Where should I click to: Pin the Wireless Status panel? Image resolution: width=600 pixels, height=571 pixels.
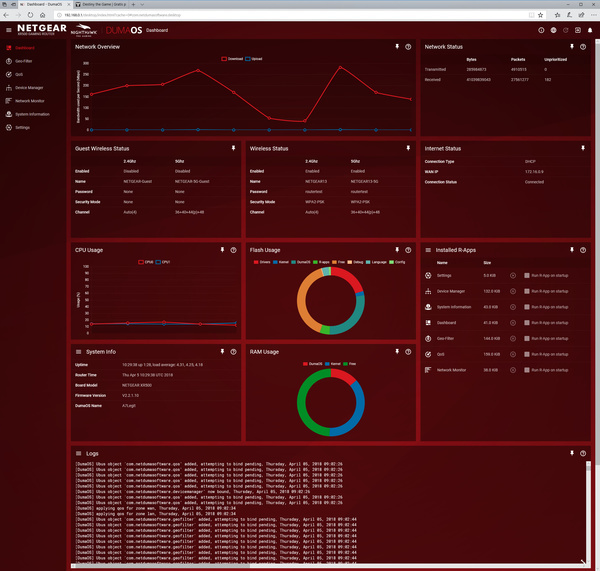(x=408, y=148)
